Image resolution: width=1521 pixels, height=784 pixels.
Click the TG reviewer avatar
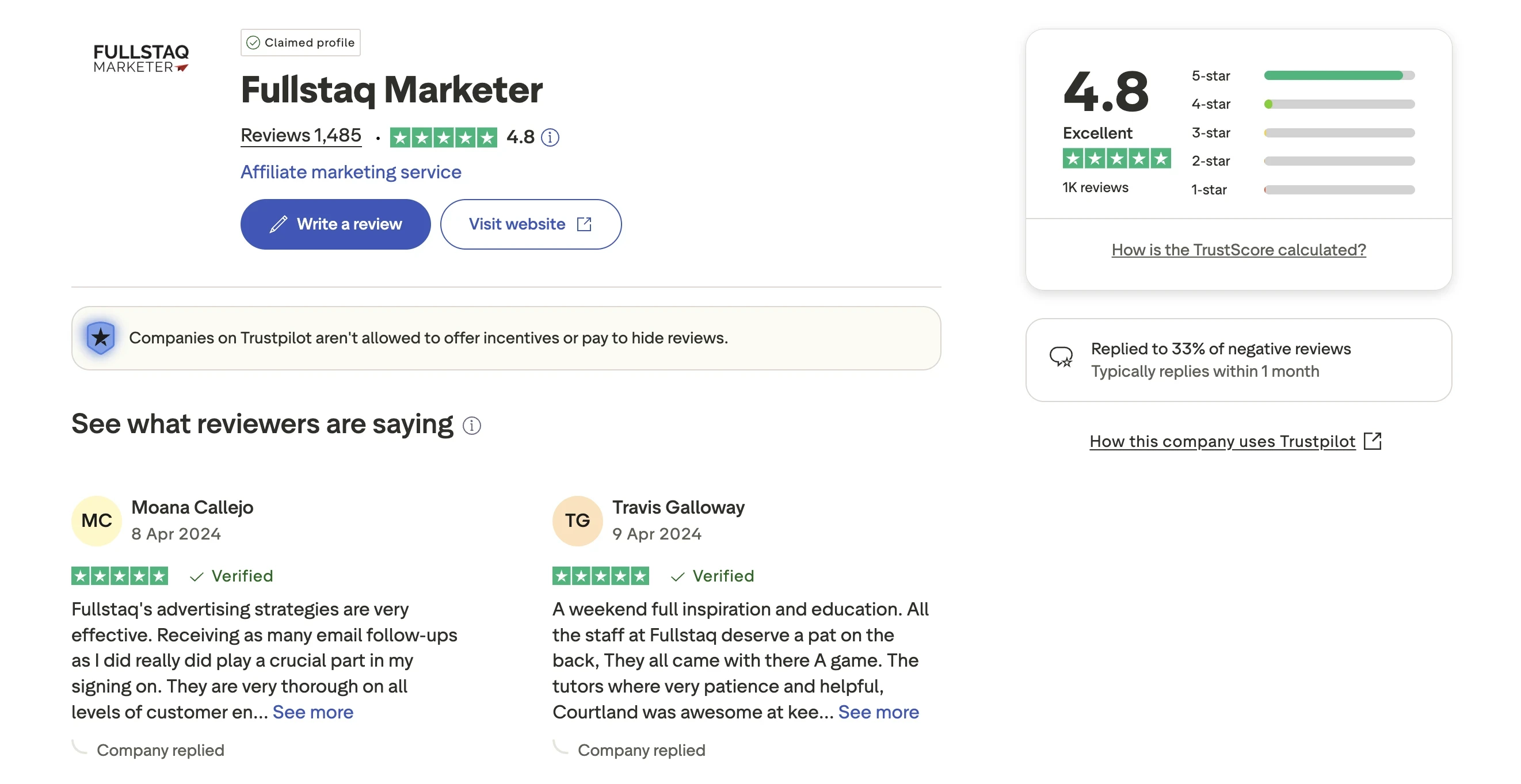coord(577,520)
